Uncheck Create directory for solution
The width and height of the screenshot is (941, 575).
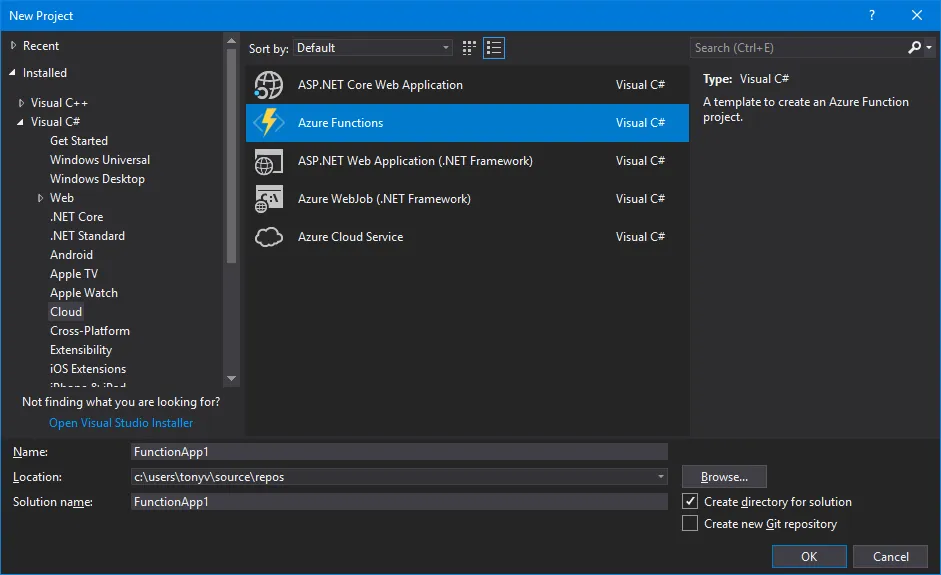(690, 501)
